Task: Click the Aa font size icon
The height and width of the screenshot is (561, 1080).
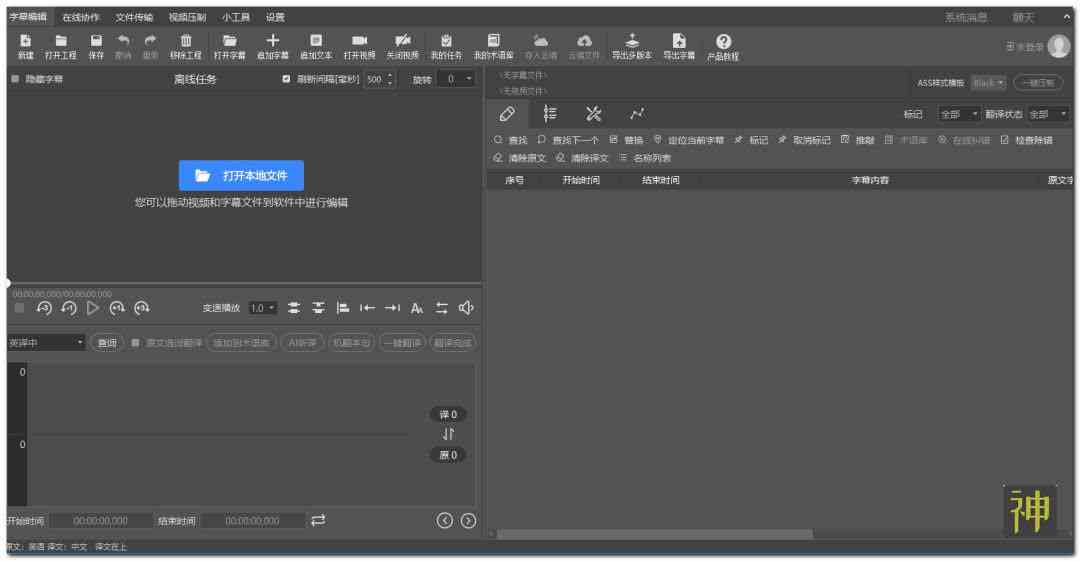Action: click(417, 308)
